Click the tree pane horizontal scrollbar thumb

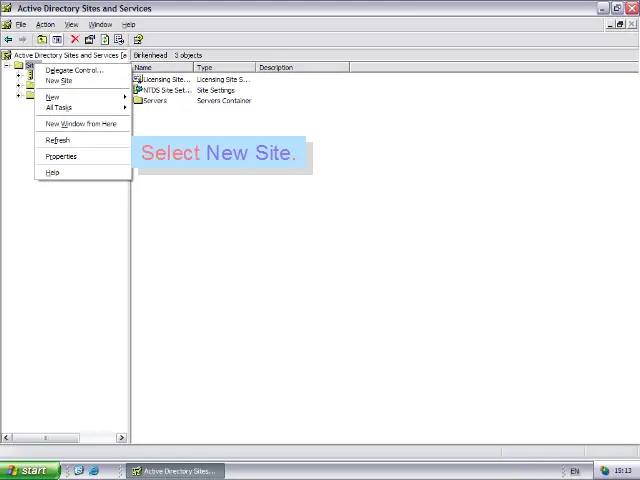[x=45, y=438]
